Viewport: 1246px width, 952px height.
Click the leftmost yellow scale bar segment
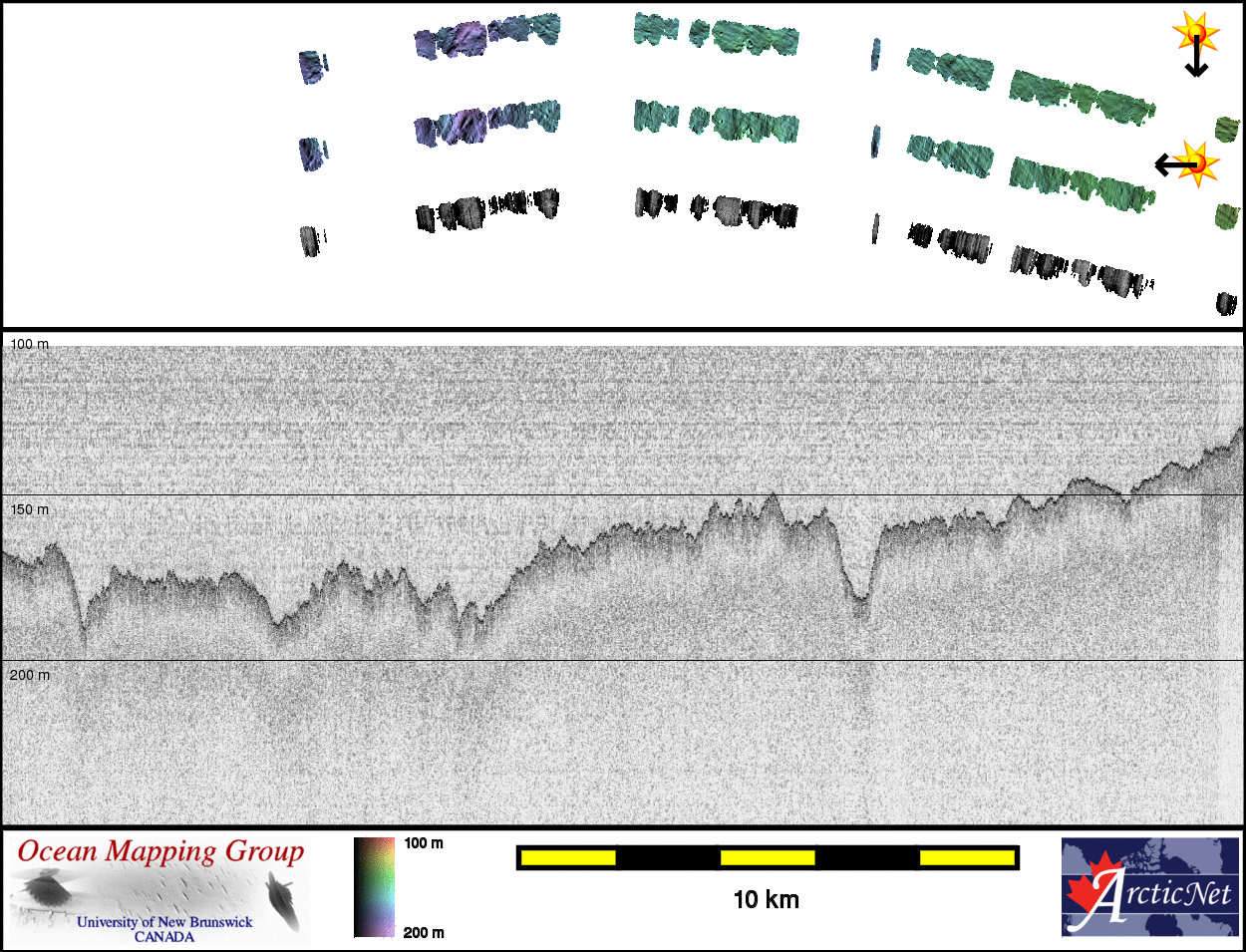[567, 857]
